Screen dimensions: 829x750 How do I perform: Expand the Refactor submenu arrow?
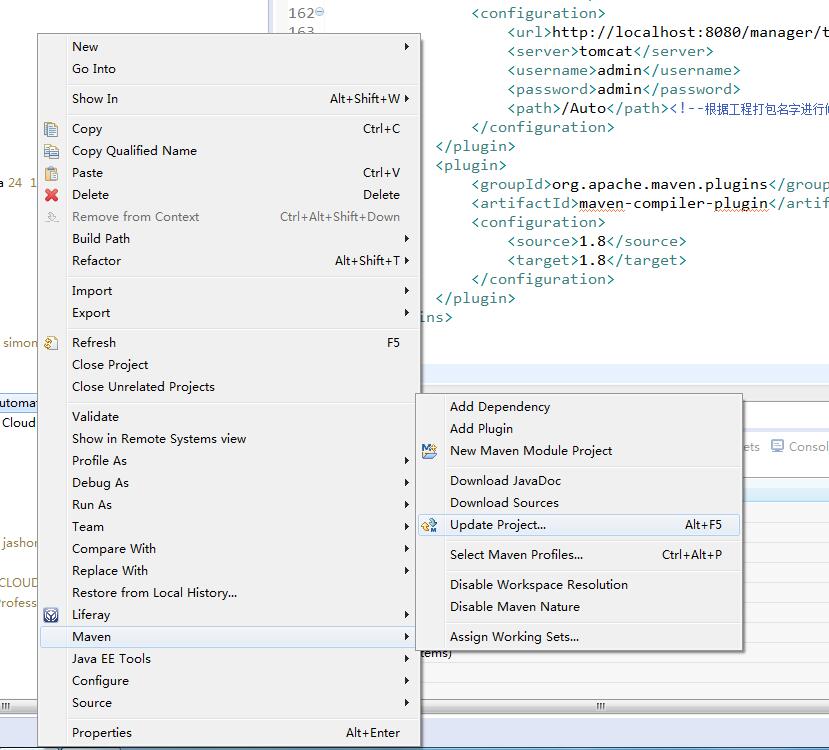click(407, 261)
